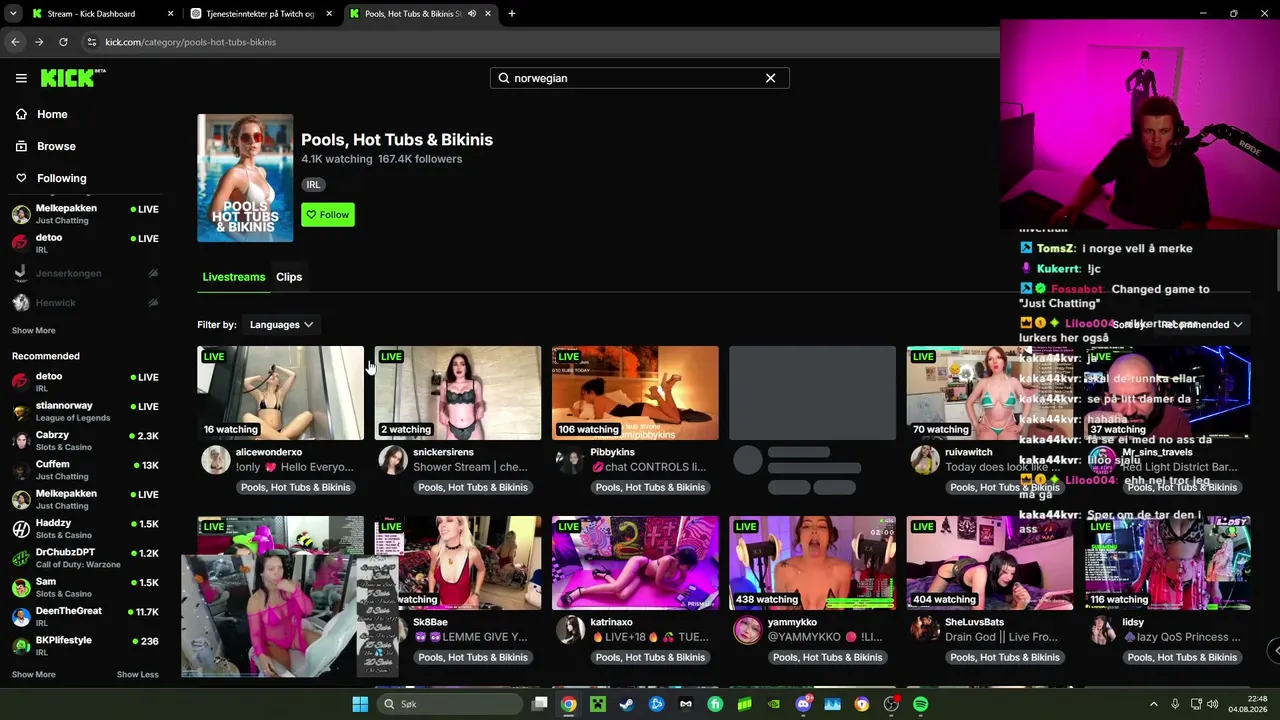Open alicewonderxo stream thumbnail

280,393
